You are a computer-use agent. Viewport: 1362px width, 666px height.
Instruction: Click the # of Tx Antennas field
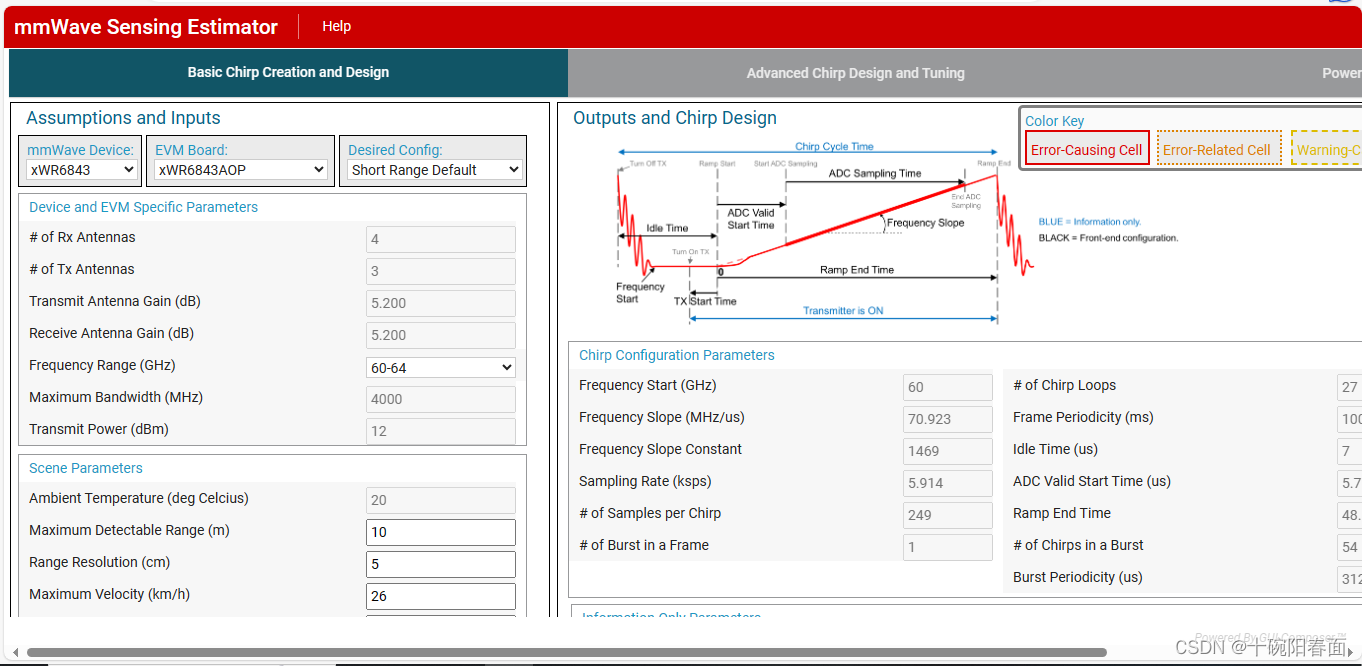441,271
